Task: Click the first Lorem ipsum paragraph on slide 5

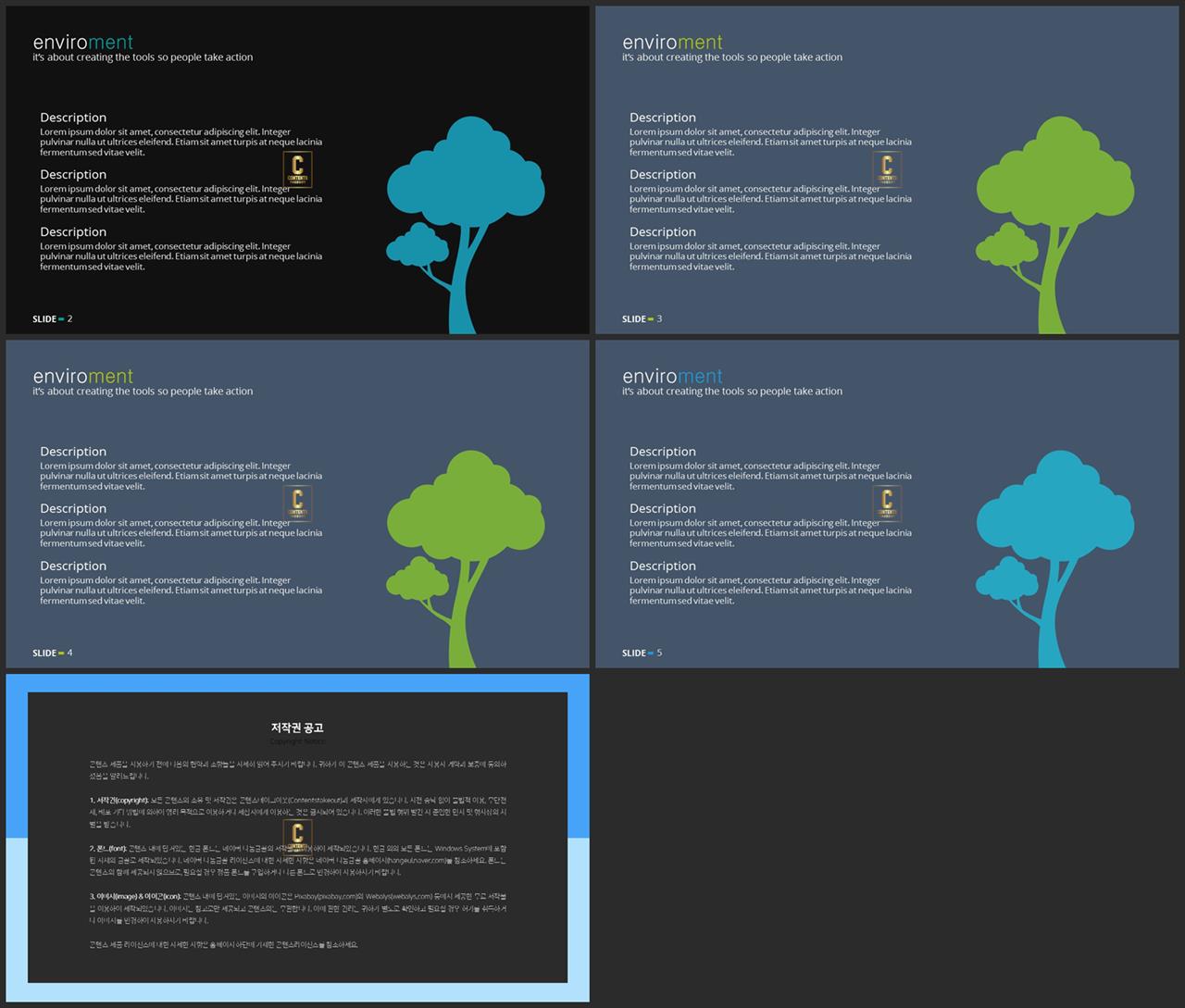Action: [x=771, y=477]
